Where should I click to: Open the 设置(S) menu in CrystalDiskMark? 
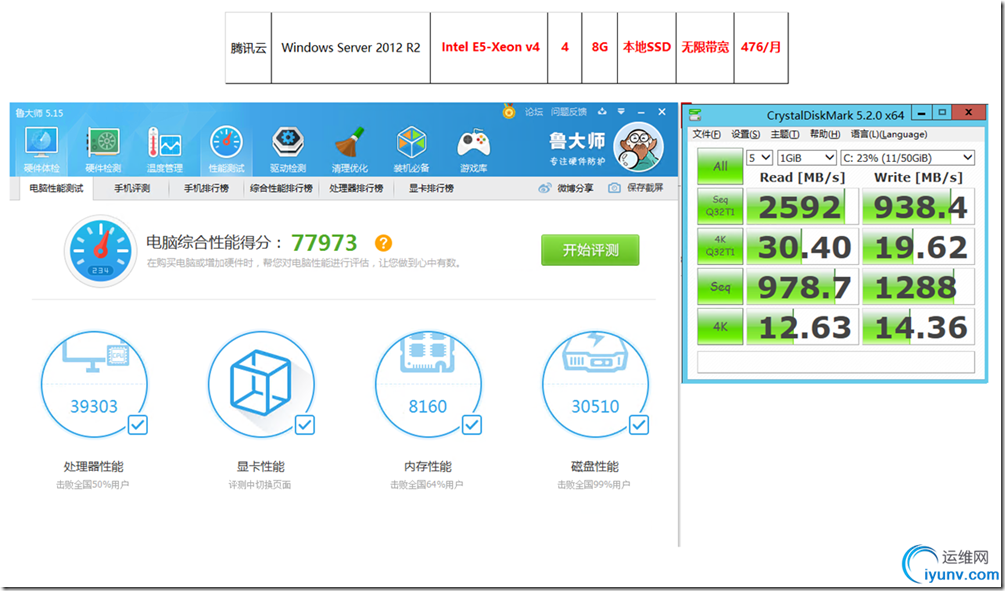click(746, 135)
